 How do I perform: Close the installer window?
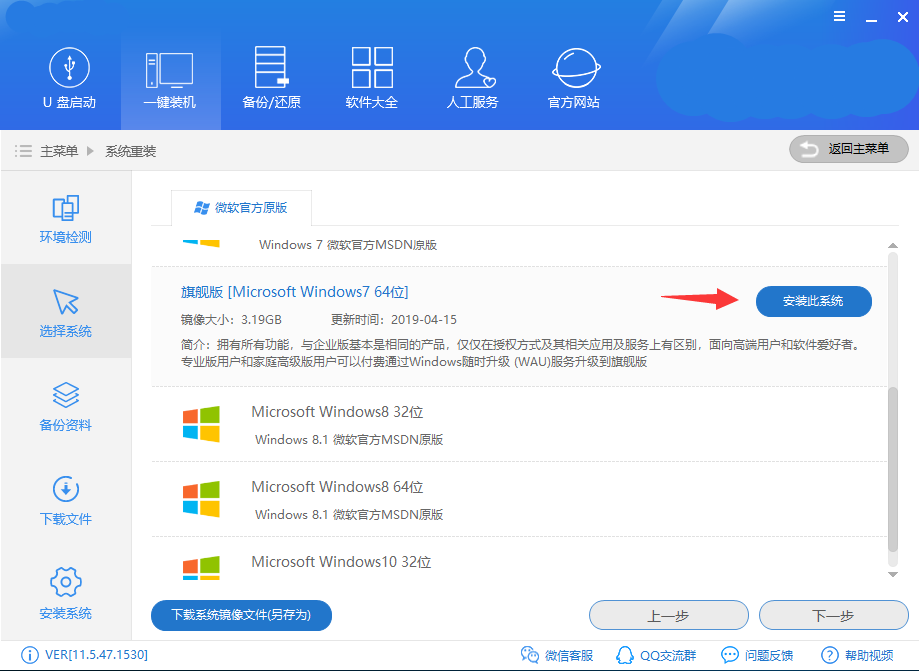[x=903, y=17]
